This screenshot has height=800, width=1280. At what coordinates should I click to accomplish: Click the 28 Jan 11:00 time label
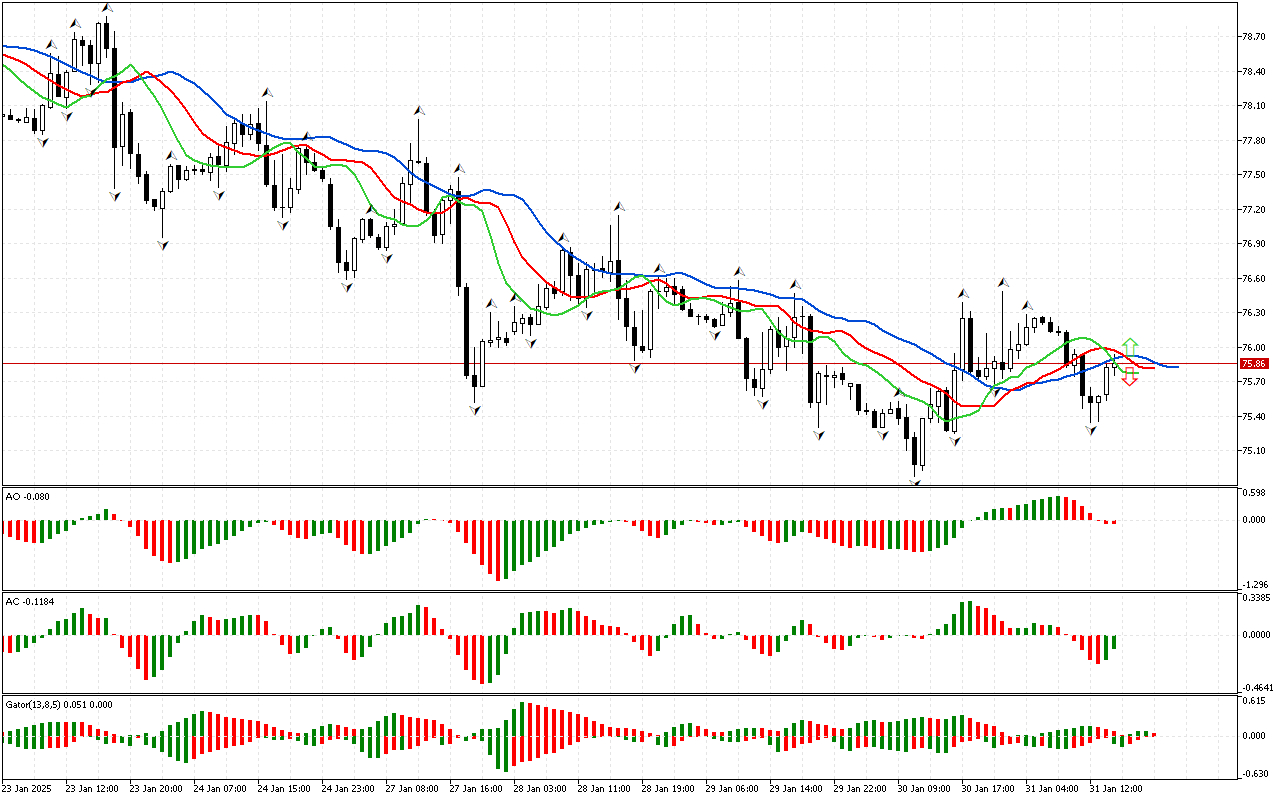(605, 789)
